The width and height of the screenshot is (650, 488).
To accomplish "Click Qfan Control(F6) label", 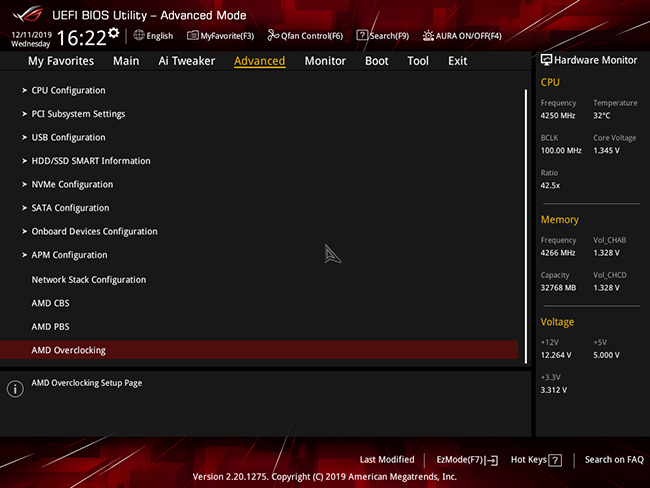I will [x=312, y=36].
